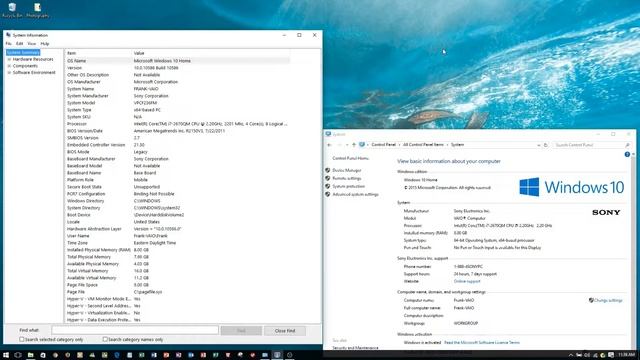The width and height of the screenshot is (640, 360).
Task: Open Device Manager link
Action: (347, 170)
